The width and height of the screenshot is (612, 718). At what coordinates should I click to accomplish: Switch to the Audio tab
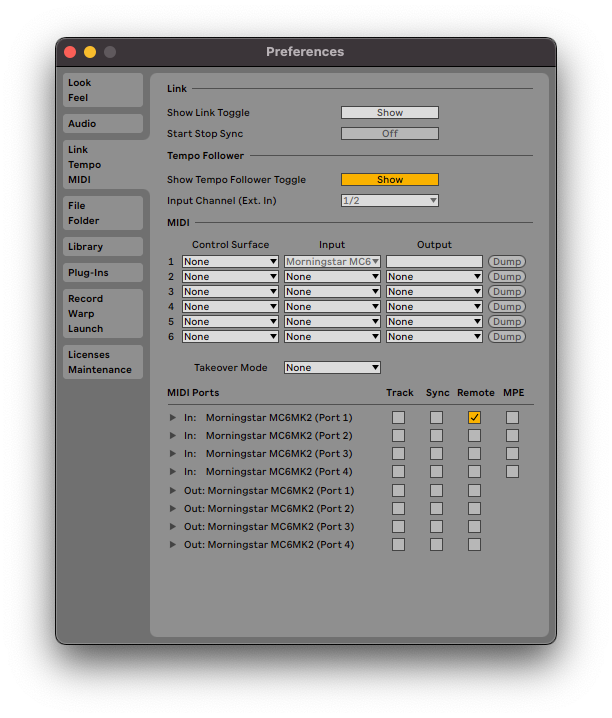point(103,124)
